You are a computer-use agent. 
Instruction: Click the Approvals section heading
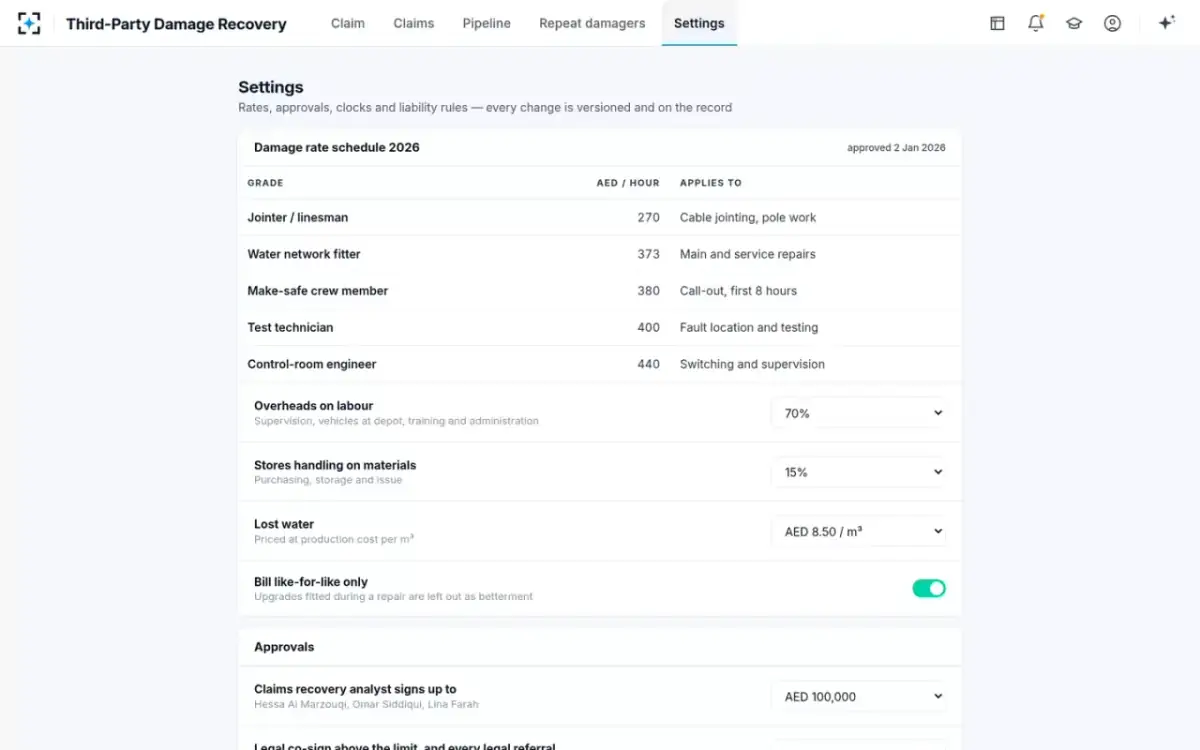click(284, 647)
